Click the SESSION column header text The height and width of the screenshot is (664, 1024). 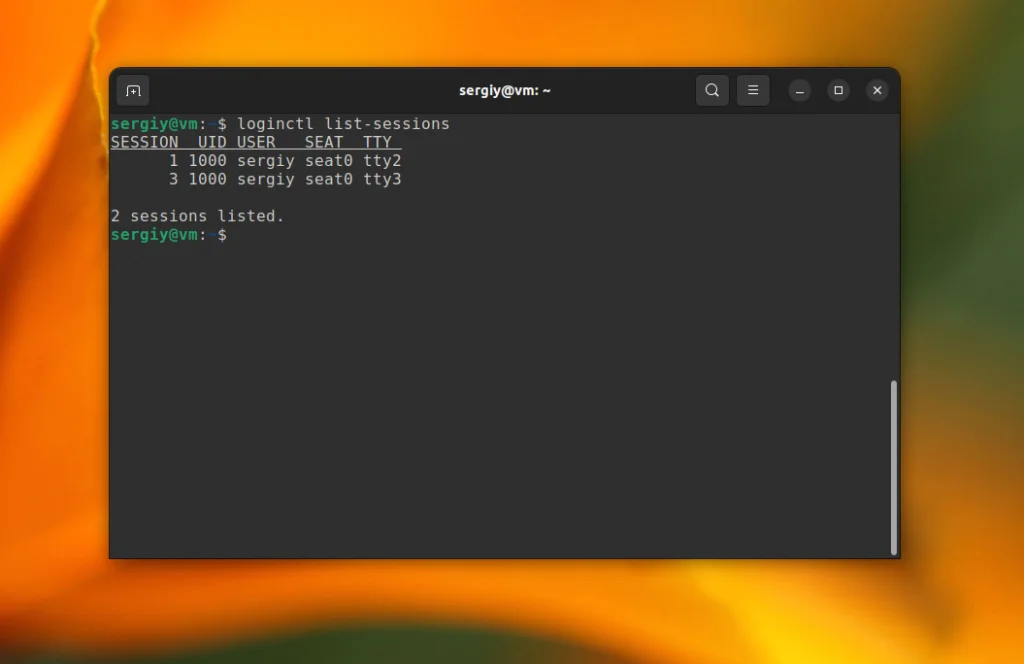[144, 142]
